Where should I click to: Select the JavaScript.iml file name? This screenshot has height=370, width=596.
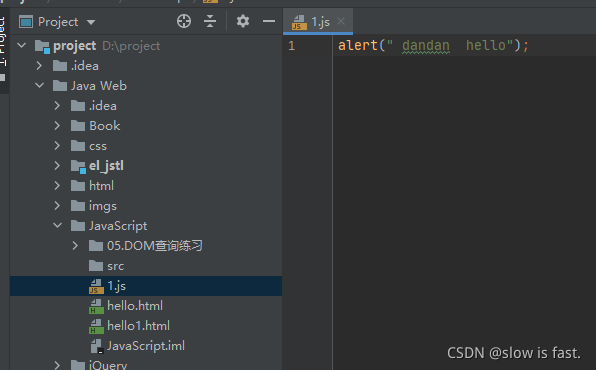(x=146, y=346)
